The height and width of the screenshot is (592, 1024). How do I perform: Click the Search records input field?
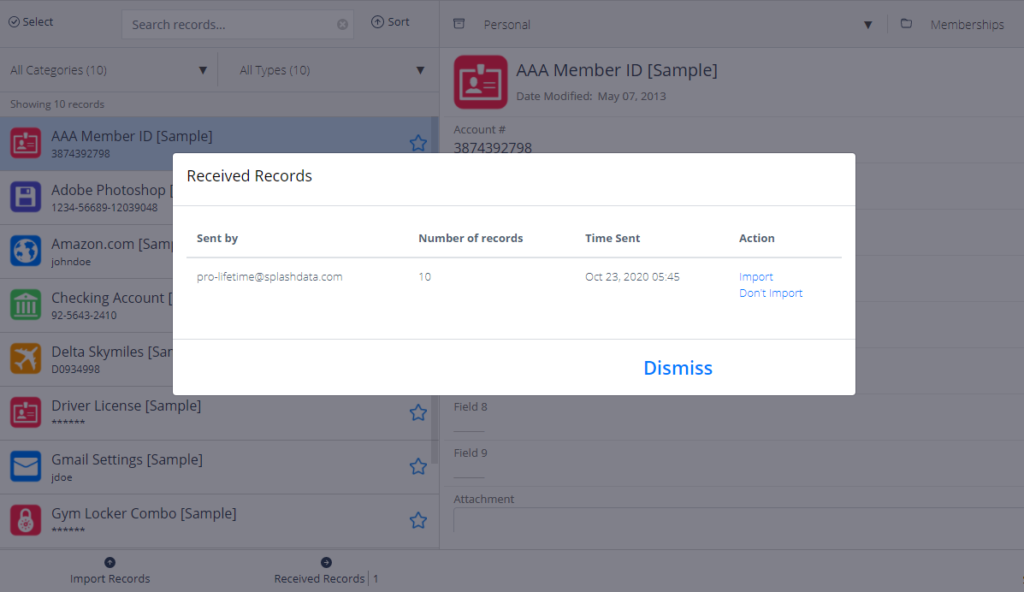[230, 24]
